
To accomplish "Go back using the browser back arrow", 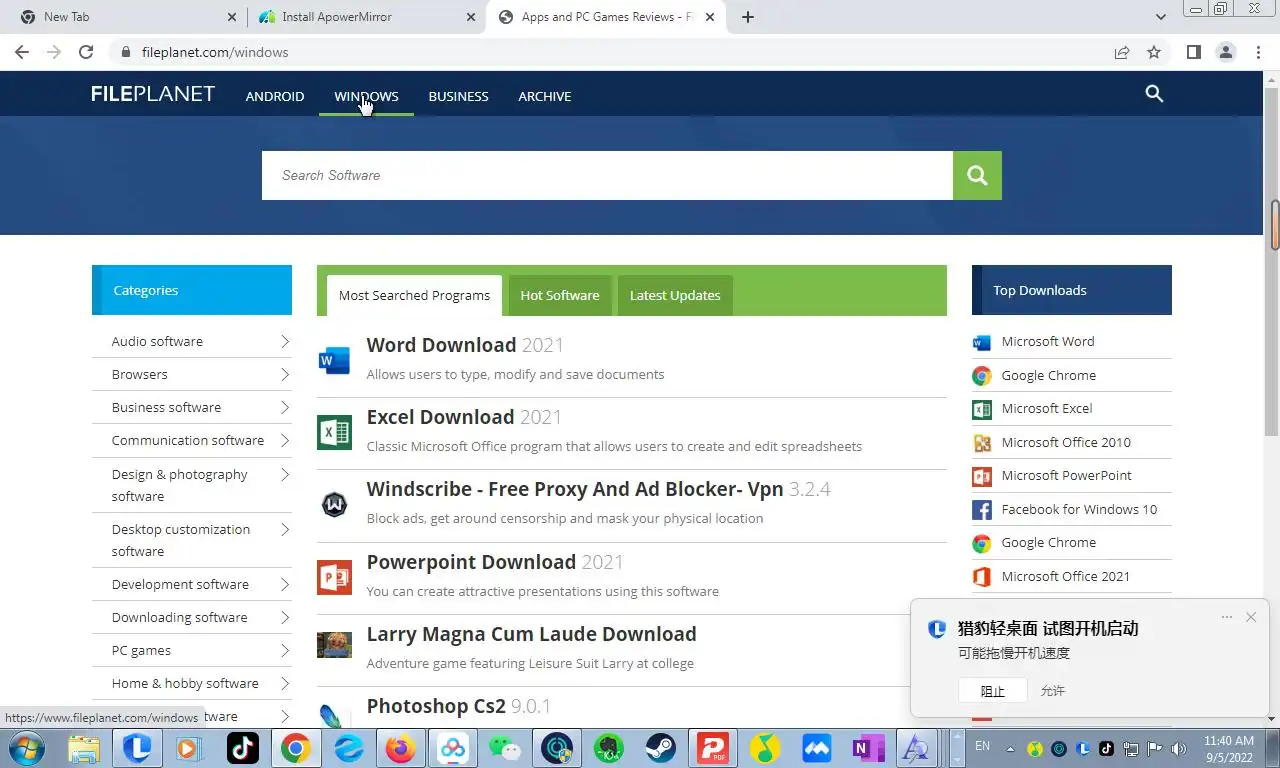I will pos(22,52).
